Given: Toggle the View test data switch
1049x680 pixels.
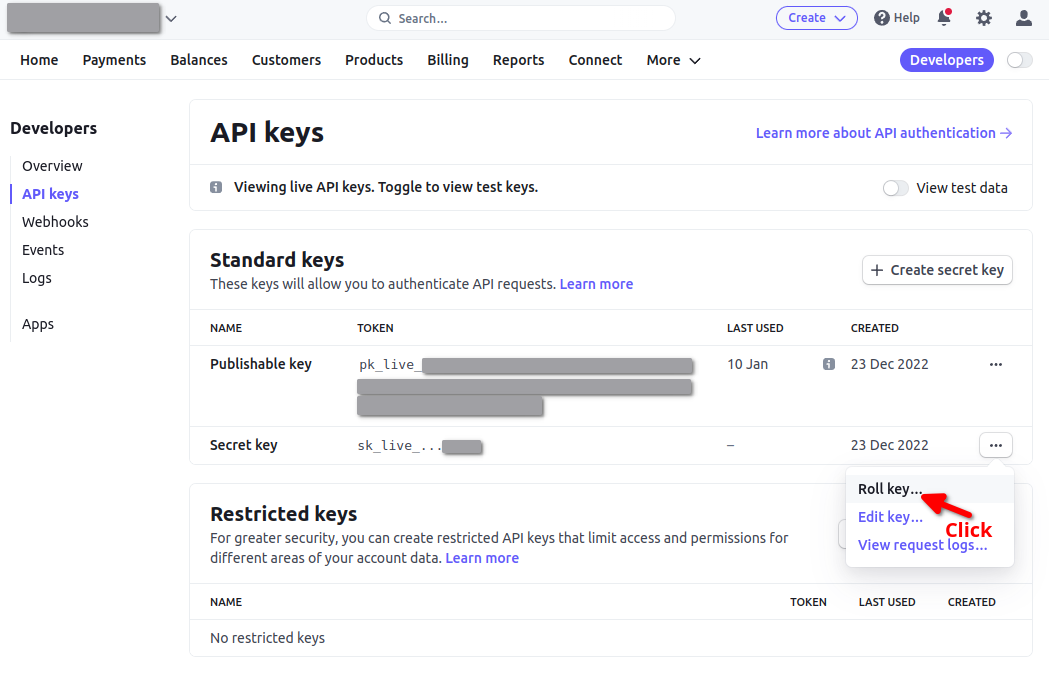Looking at the screenshot, I should tap(895, 188).
